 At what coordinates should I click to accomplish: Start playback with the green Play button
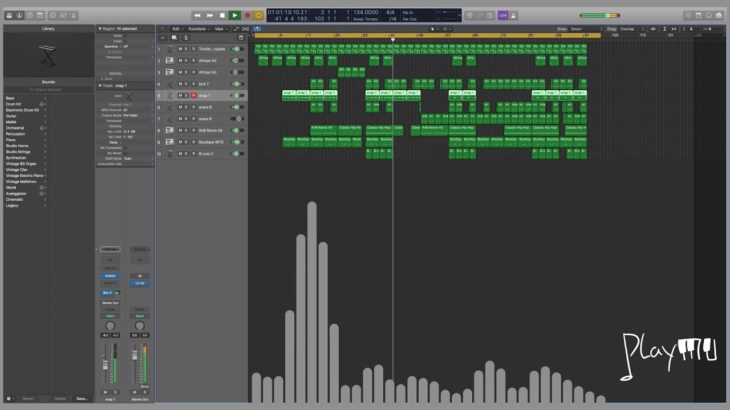(235, 15)
